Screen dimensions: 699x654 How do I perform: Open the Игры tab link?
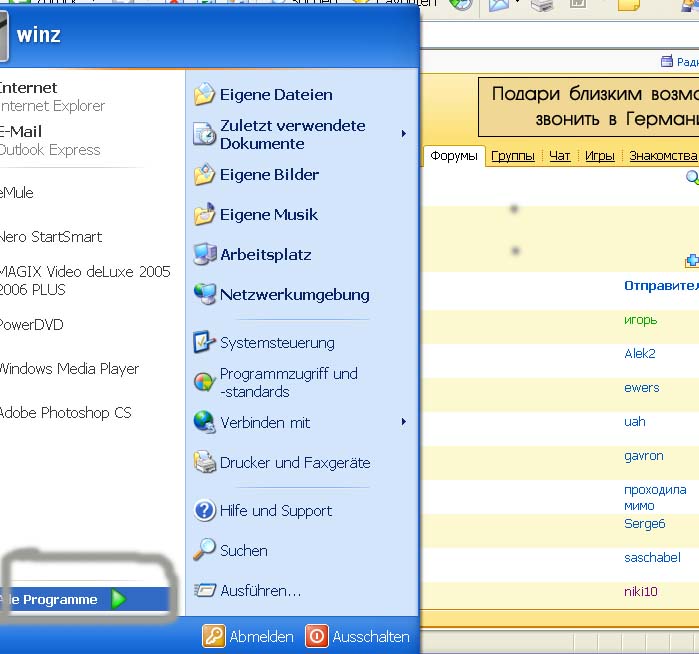pyautogui.click(x=600, y=156)
